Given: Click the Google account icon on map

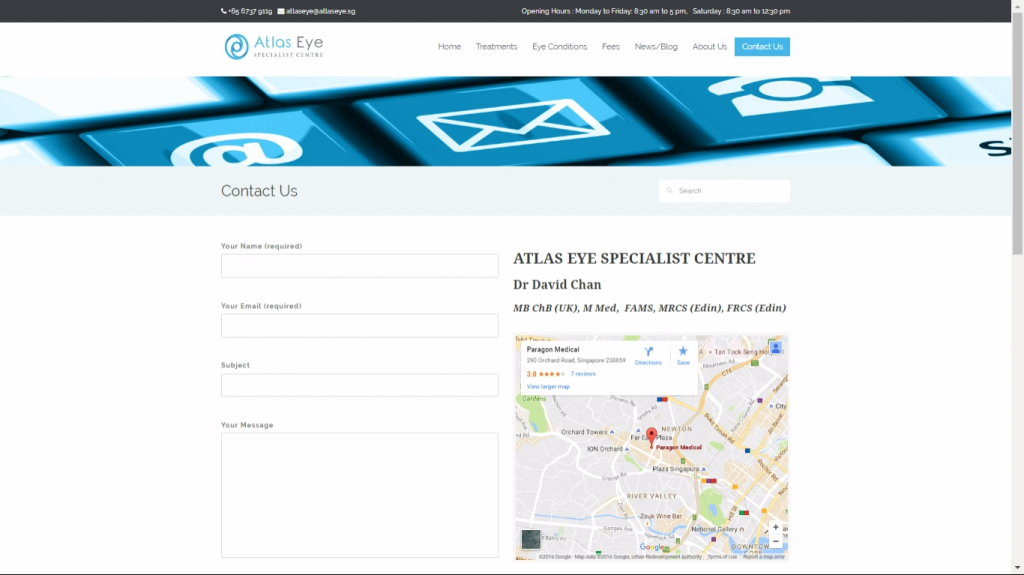Looking at the screenshot, I should click(x=775, y=347).
